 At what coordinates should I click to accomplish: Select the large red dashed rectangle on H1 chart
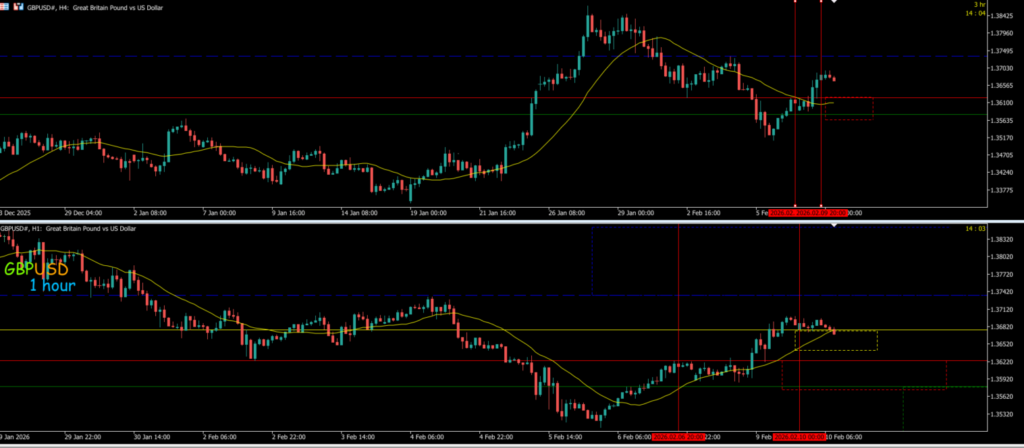(x=863, y=374)
